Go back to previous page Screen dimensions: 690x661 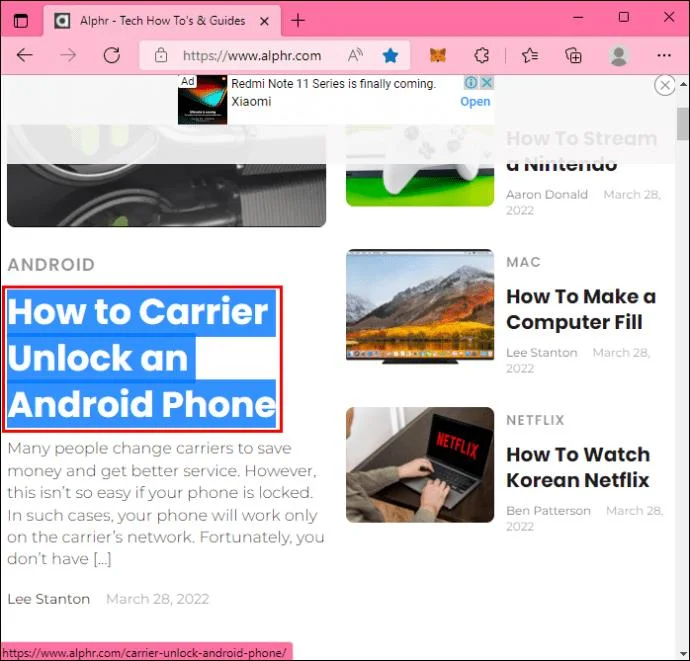pos(25,55)
